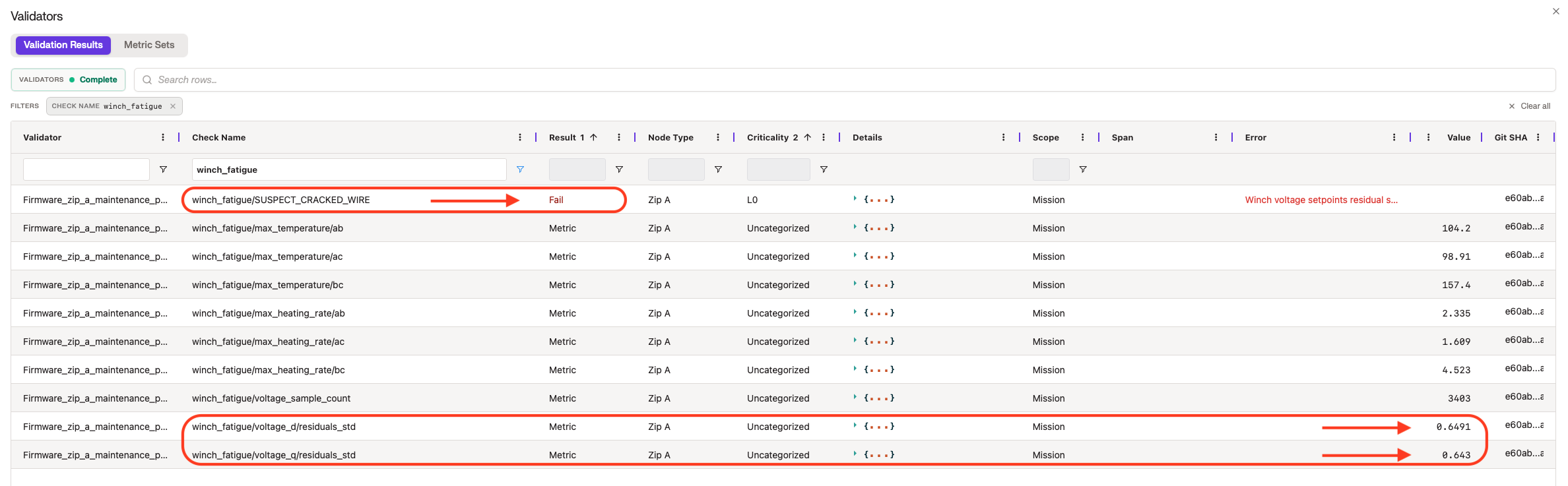Image resolution: width=1568 pixels, height=486 pixels.
Task: Open the Value column three-dot menu
Action: (1429, 137)
